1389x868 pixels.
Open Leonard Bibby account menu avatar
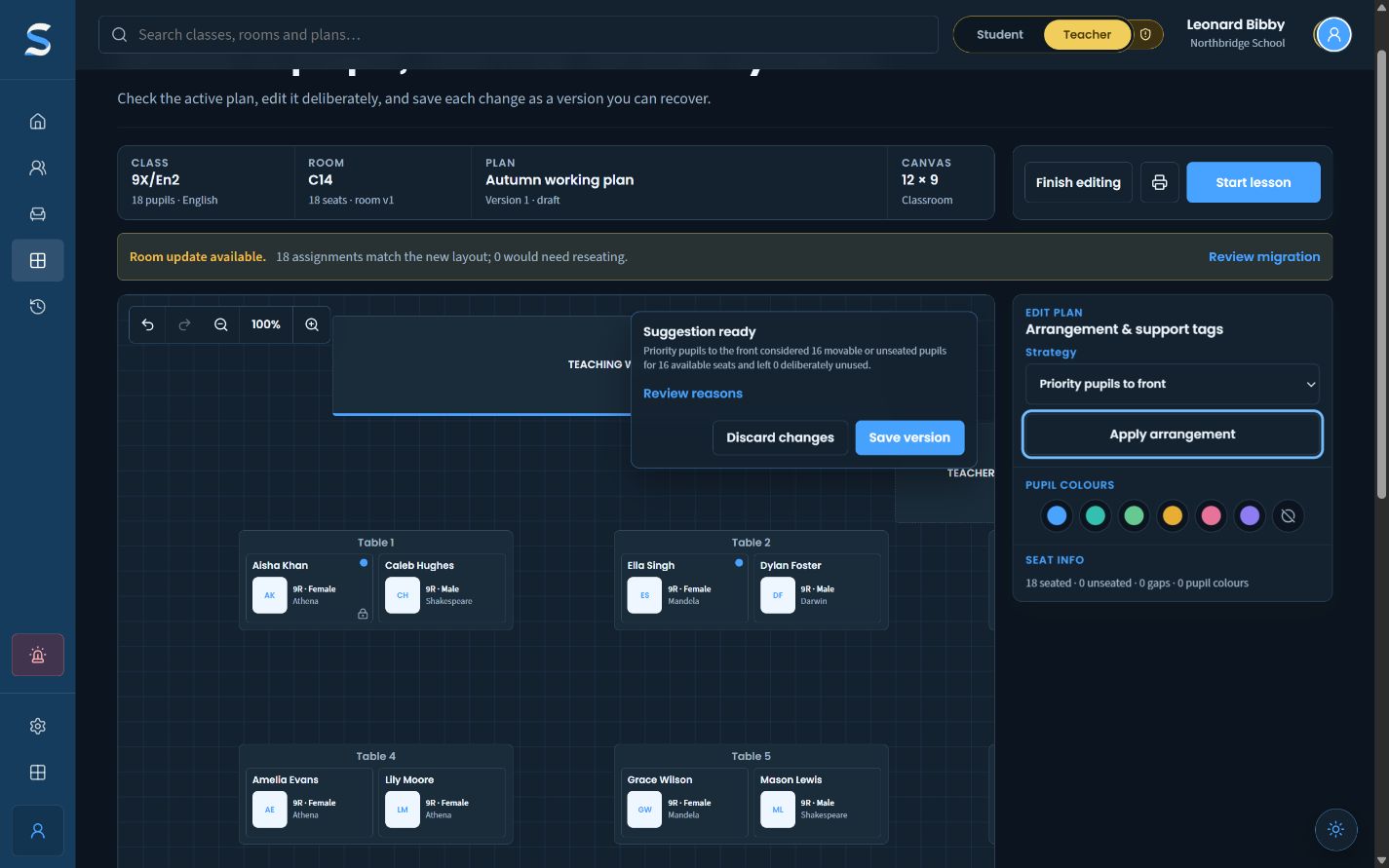point(1333,35)
